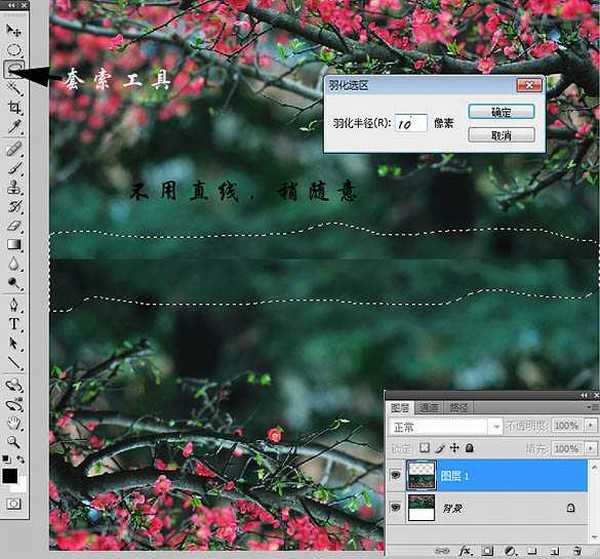600x559 pixels.
Task: Switch to the 通道 tab
Action: click(428, 407)
